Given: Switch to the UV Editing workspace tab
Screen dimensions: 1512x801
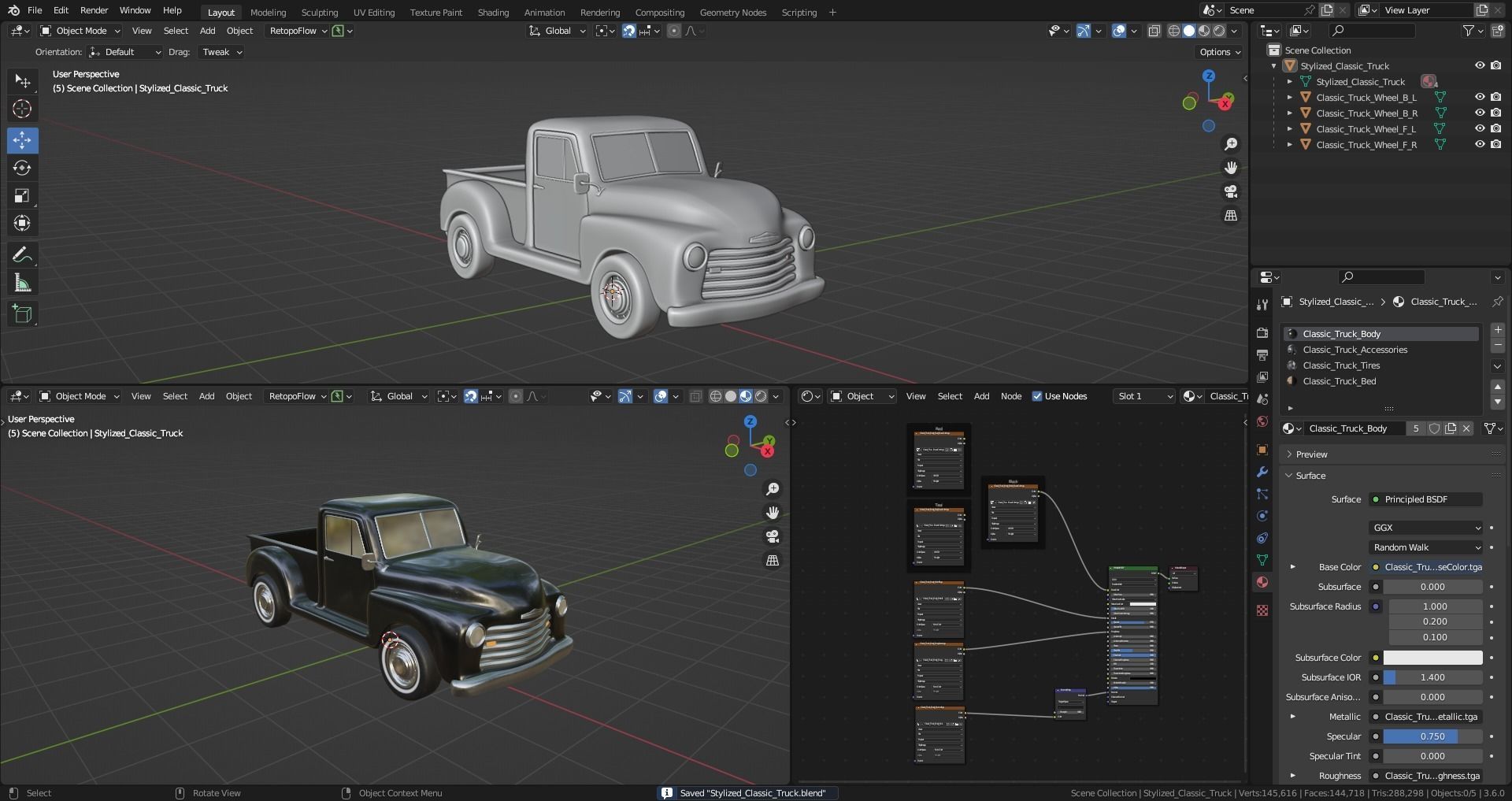Looking at the screenshot, I should pyautogui.click(x=374, y=12).
